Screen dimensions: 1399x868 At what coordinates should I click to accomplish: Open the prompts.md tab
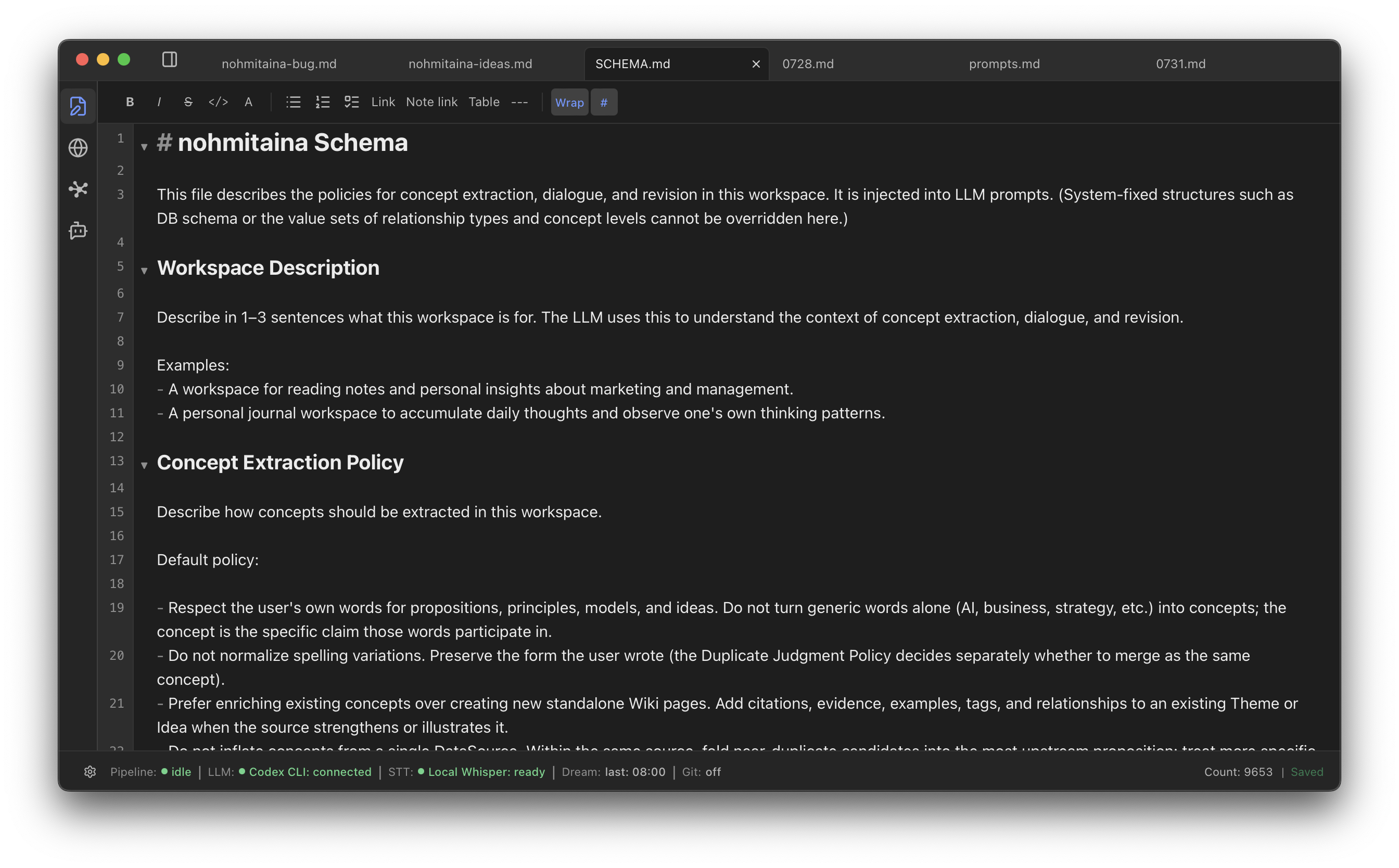pyautogui.click(x=1004, y=63)
